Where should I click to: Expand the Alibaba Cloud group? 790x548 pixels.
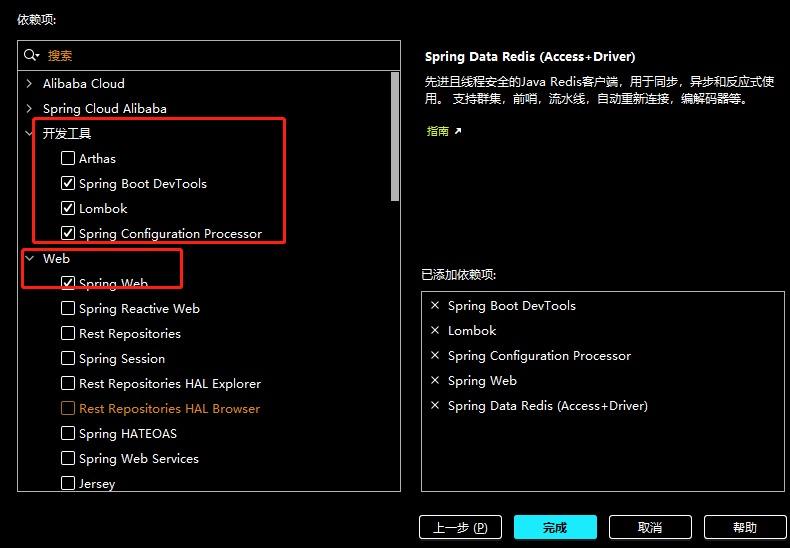coord(29,83)
